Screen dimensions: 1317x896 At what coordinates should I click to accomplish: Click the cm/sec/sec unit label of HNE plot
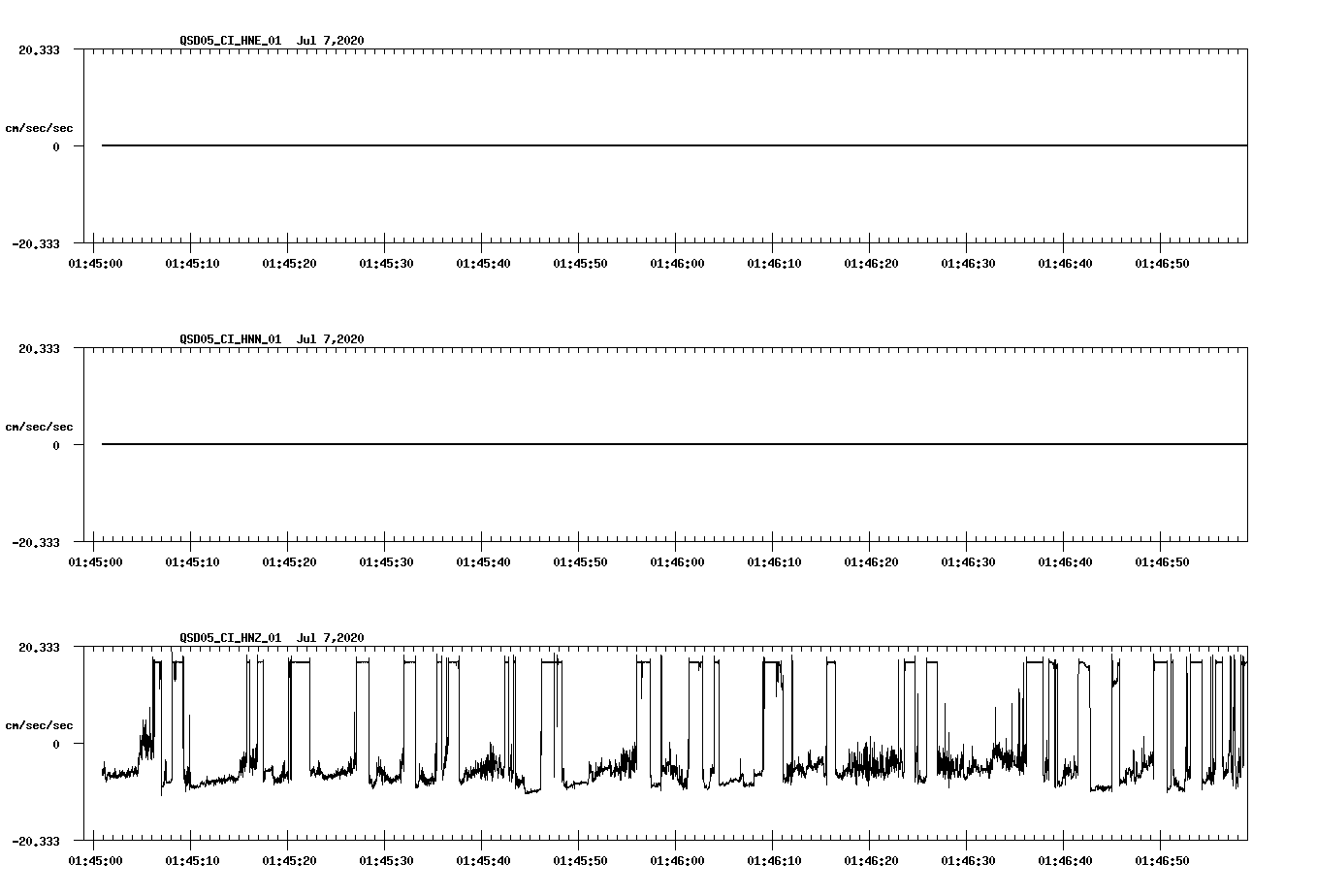pyautogui.click(x=40, y=128)
